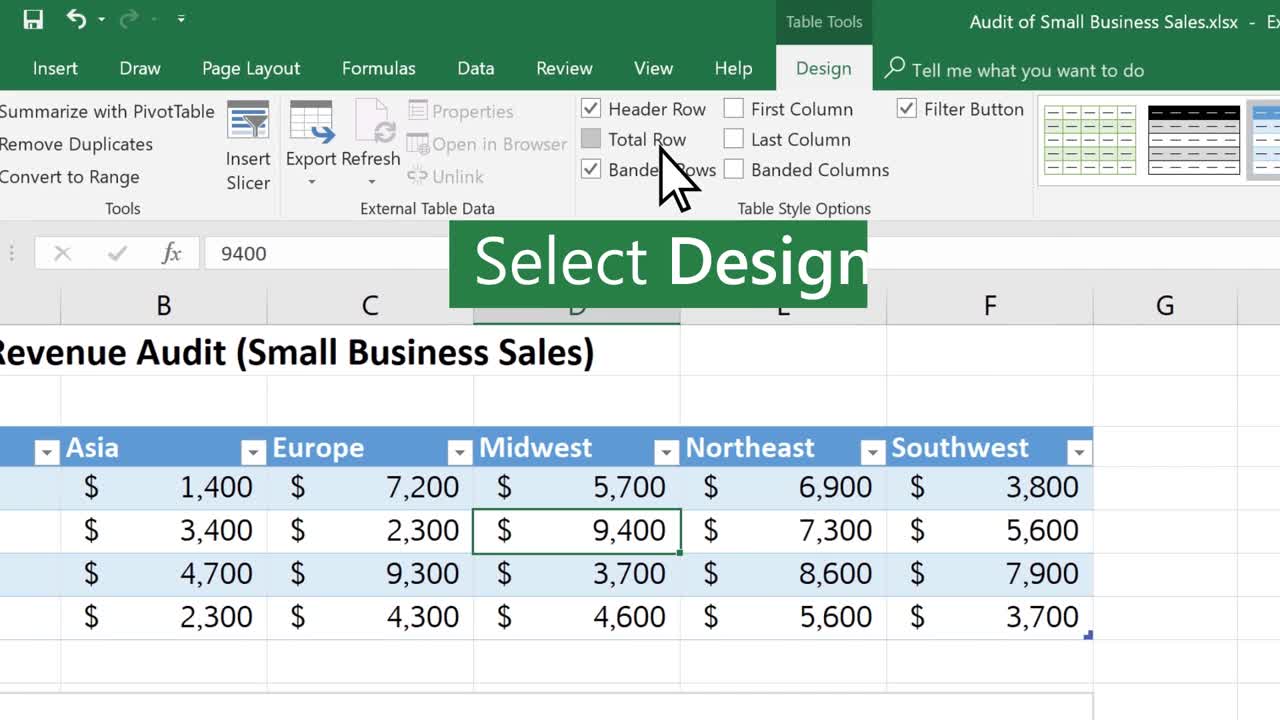Click the Cancel X icon in formula bar
The height and width of the screenshot is (720, 1280).
coord(62,253)
